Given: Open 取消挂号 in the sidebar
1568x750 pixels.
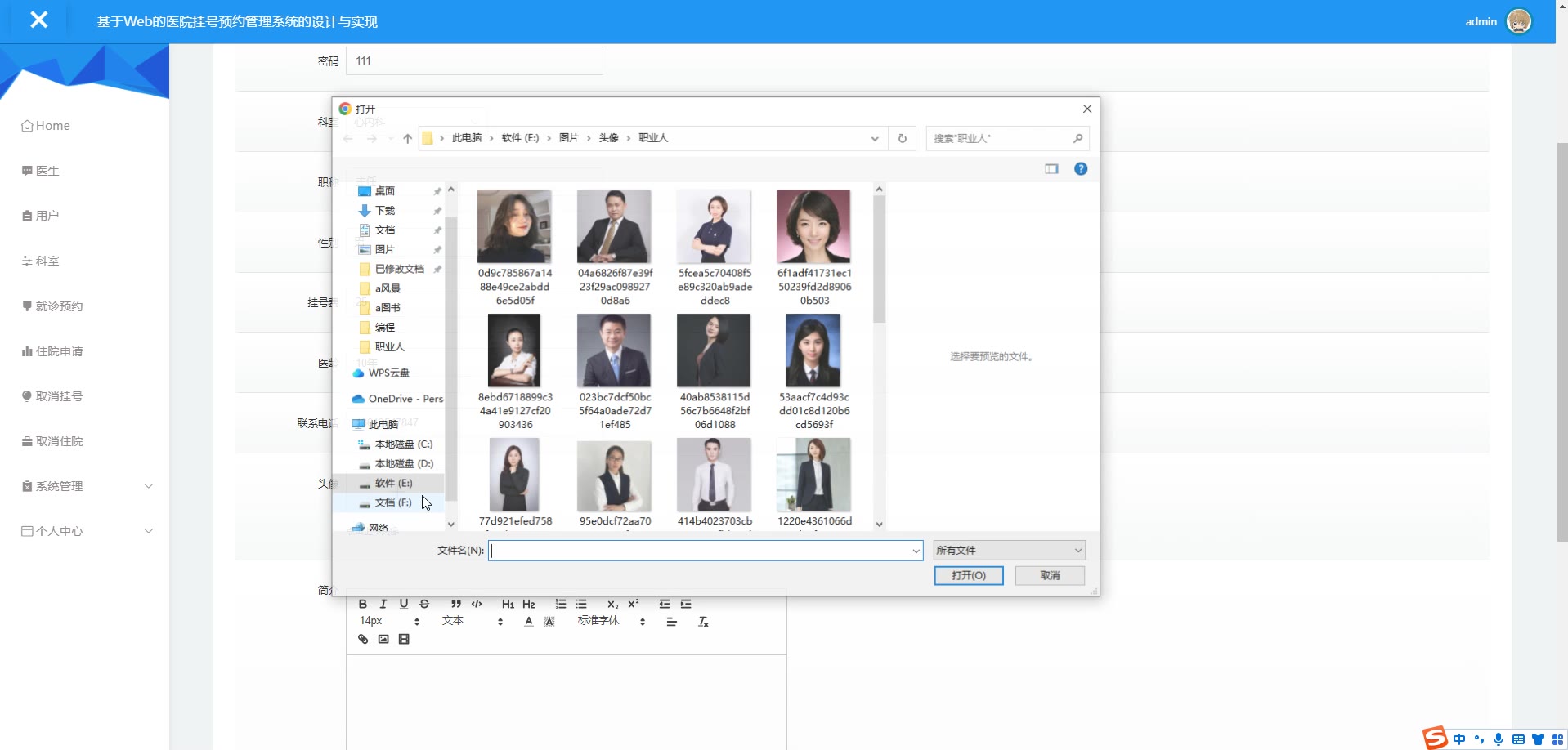Looking at the screenshot, I should tap(52, 396).
